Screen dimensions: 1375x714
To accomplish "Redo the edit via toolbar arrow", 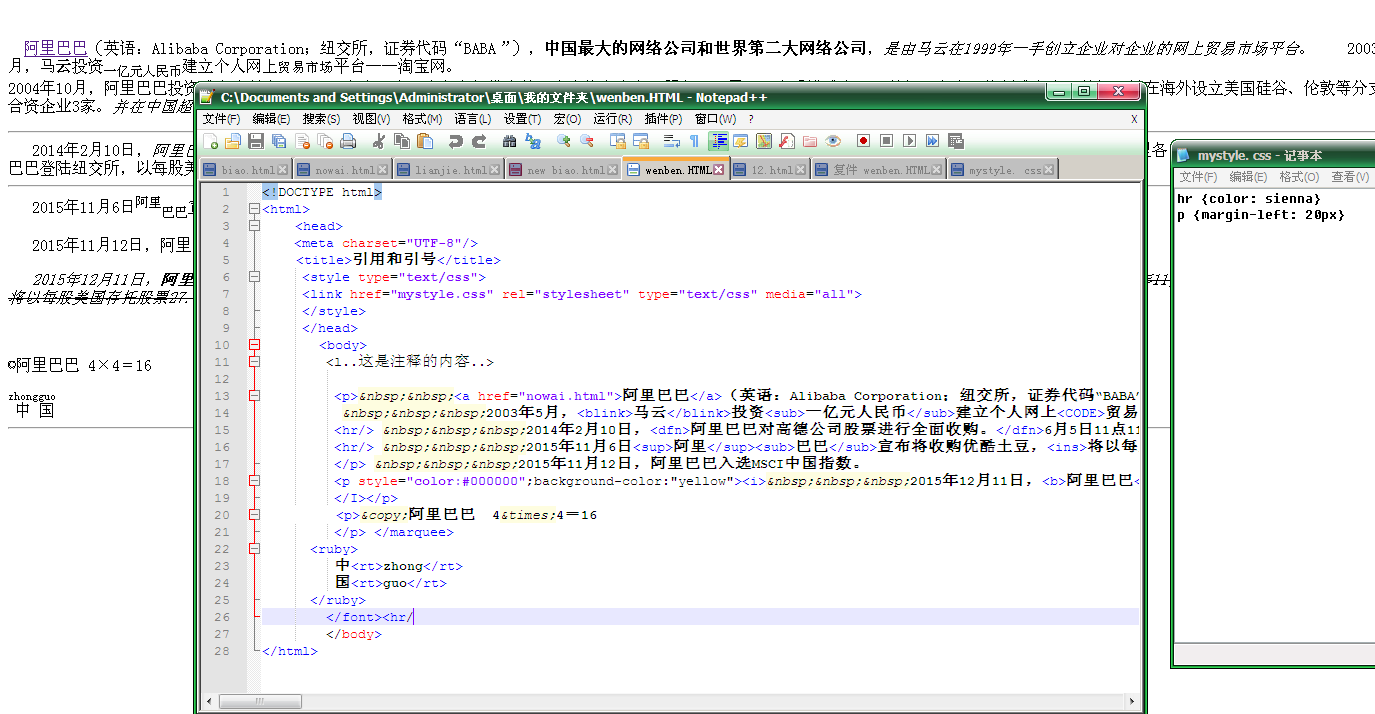I will pos(479,141).
